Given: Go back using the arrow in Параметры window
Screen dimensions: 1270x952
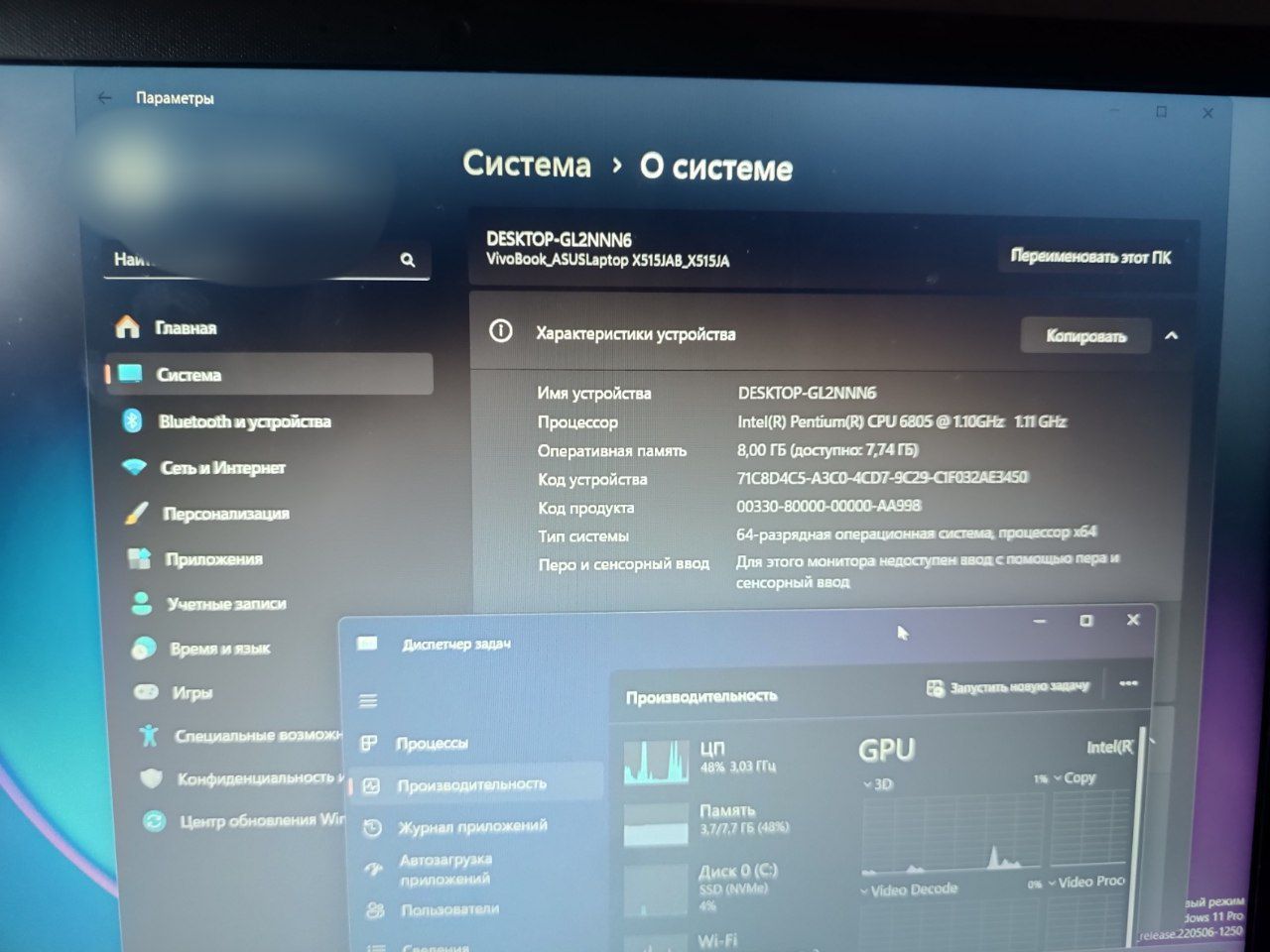Looking at the screenshot, I should point(105,97).
